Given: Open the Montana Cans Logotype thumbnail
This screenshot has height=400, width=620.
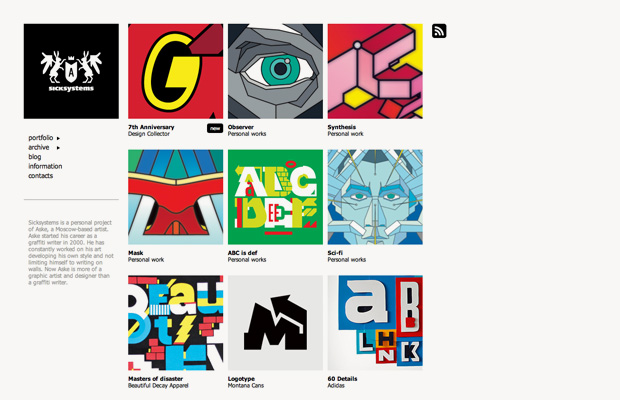Looking at the screenshot, I should (275, 323).
